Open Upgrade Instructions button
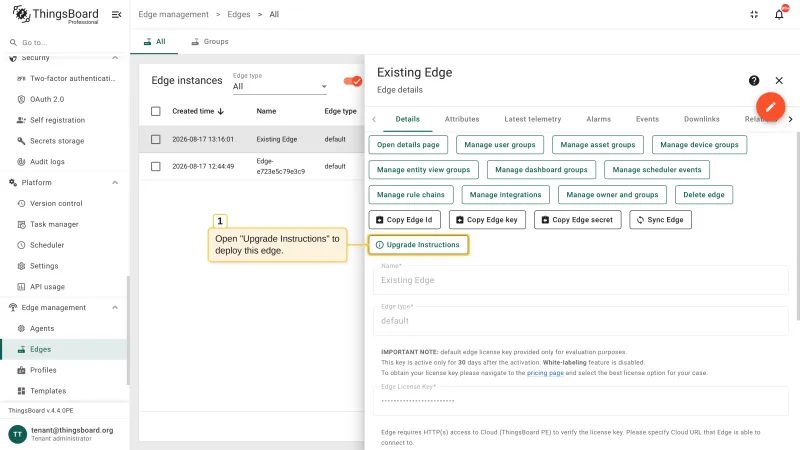The height and width of the screenshot is (450, 800). [x=418, y=244]
